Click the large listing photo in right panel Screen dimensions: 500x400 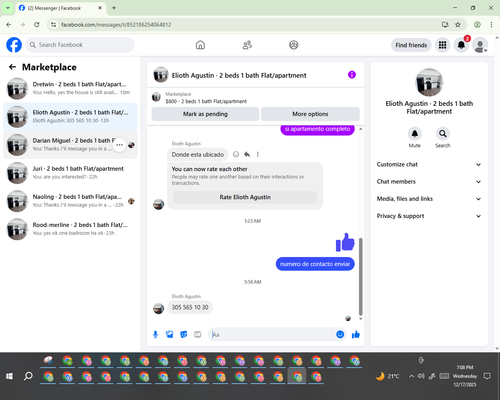point(429,82)
